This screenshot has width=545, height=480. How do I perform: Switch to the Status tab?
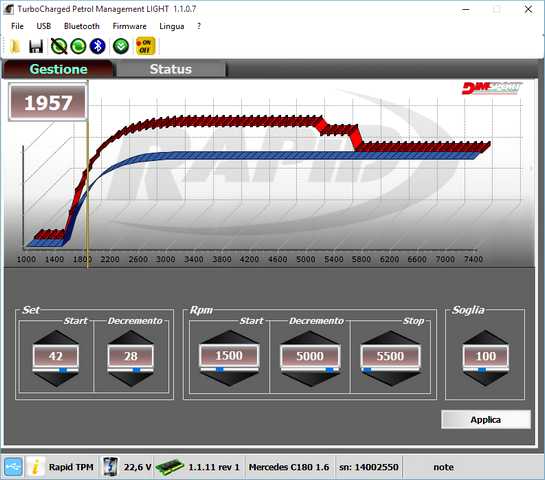click(x=171, y=69)
